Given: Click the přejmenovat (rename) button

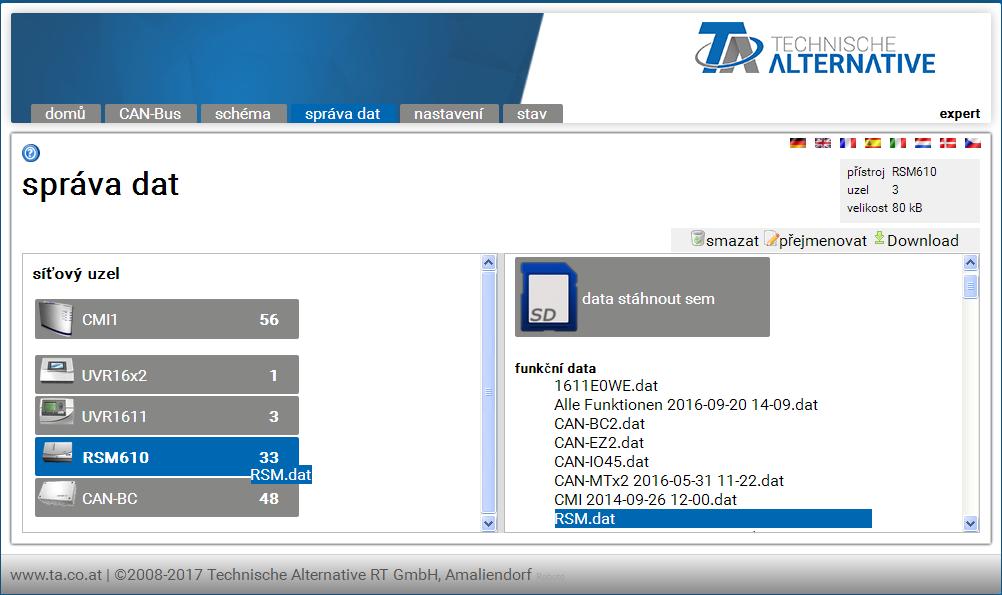Looking at the screenshot, I should pos(816,240).
